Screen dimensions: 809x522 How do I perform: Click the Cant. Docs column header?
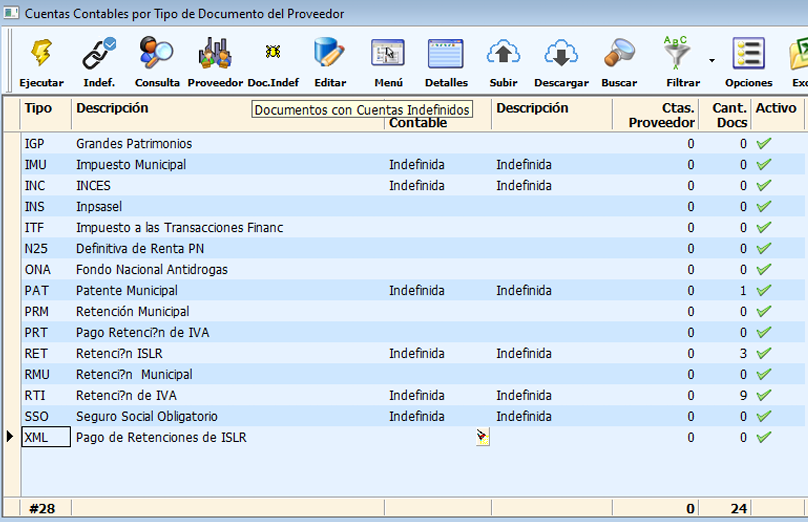pyautogui.click(x=728, y=114)
